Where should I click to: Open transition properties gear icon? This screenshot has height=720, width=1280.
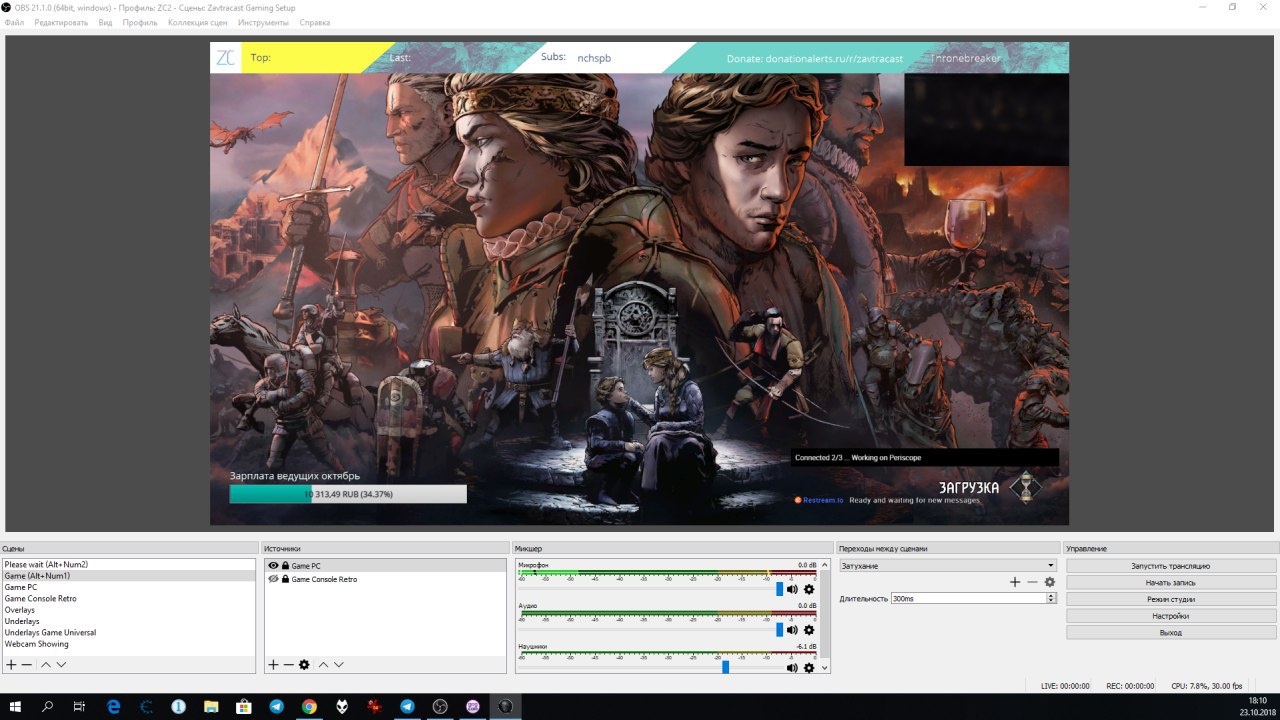point(1049,582)
